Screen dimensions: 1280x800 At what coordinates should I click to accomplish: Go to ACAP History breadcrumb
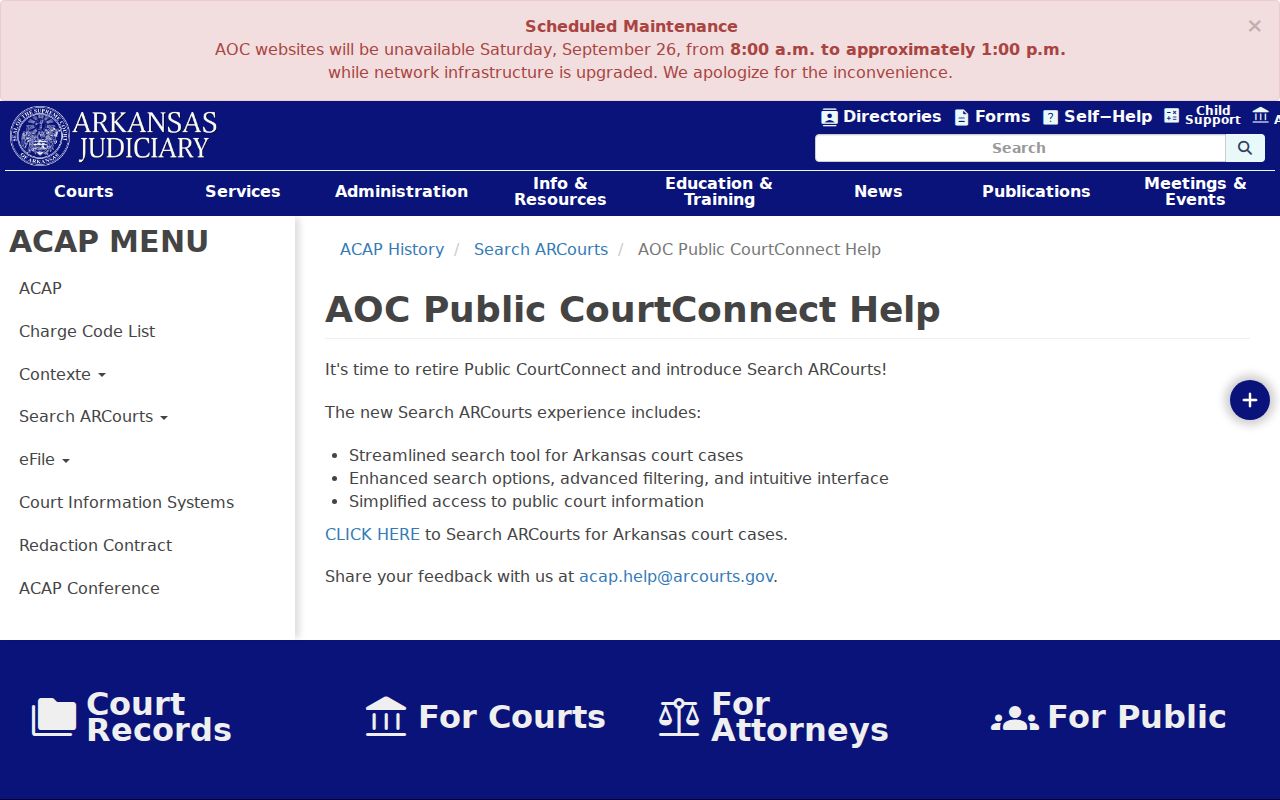(392, 249)
